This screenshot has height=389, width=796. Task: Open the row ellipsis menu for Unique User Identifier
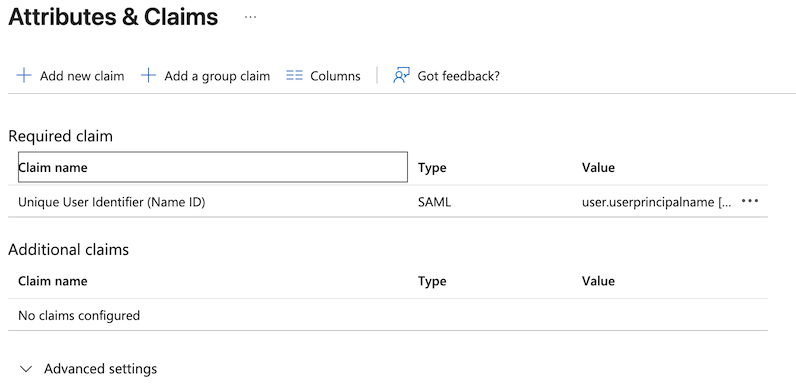[x=750, y=201]
